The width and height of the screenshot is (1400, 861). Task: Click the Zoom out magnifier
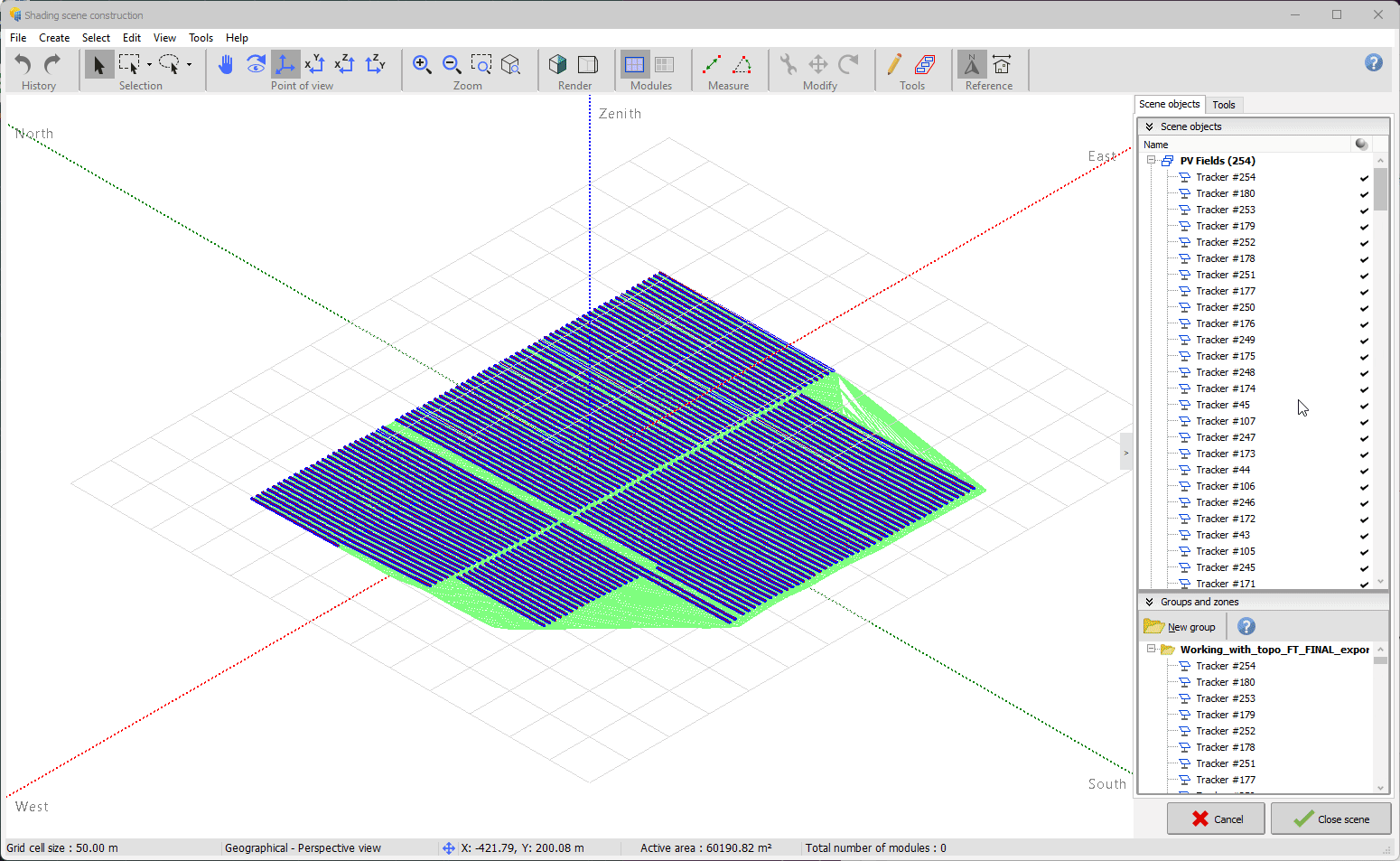[452, 64]
